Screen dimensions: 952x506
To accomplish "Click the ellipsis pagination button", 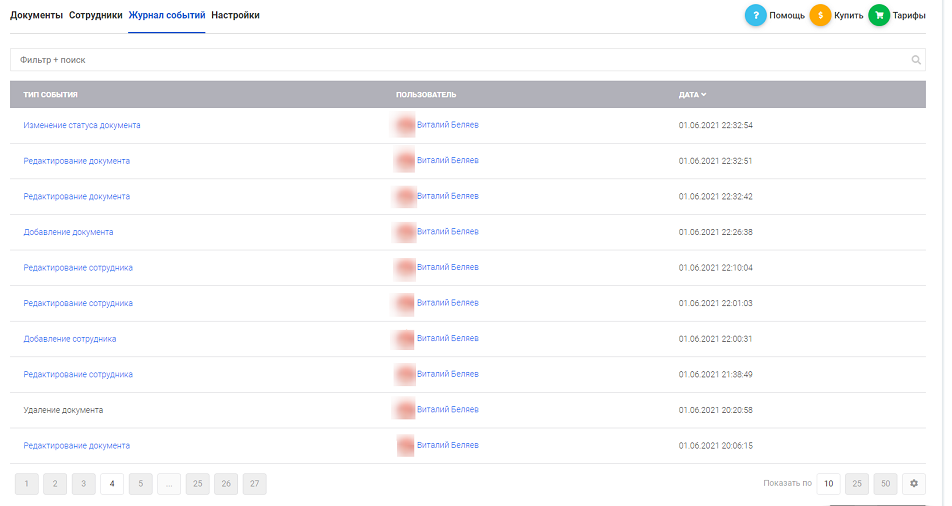I will tap(169, 484).
